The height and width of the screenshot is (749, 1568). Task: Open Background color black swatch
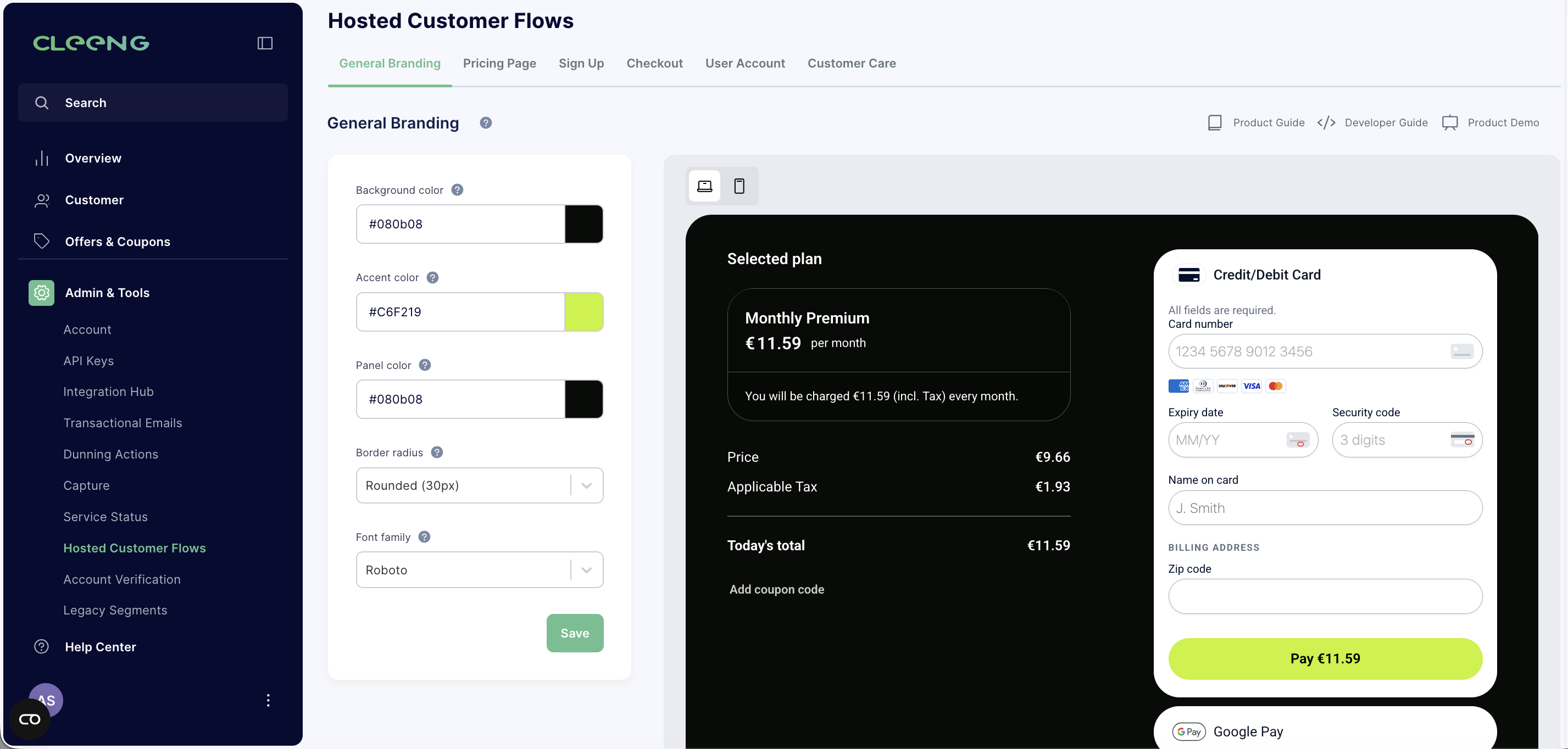point(583,224)
